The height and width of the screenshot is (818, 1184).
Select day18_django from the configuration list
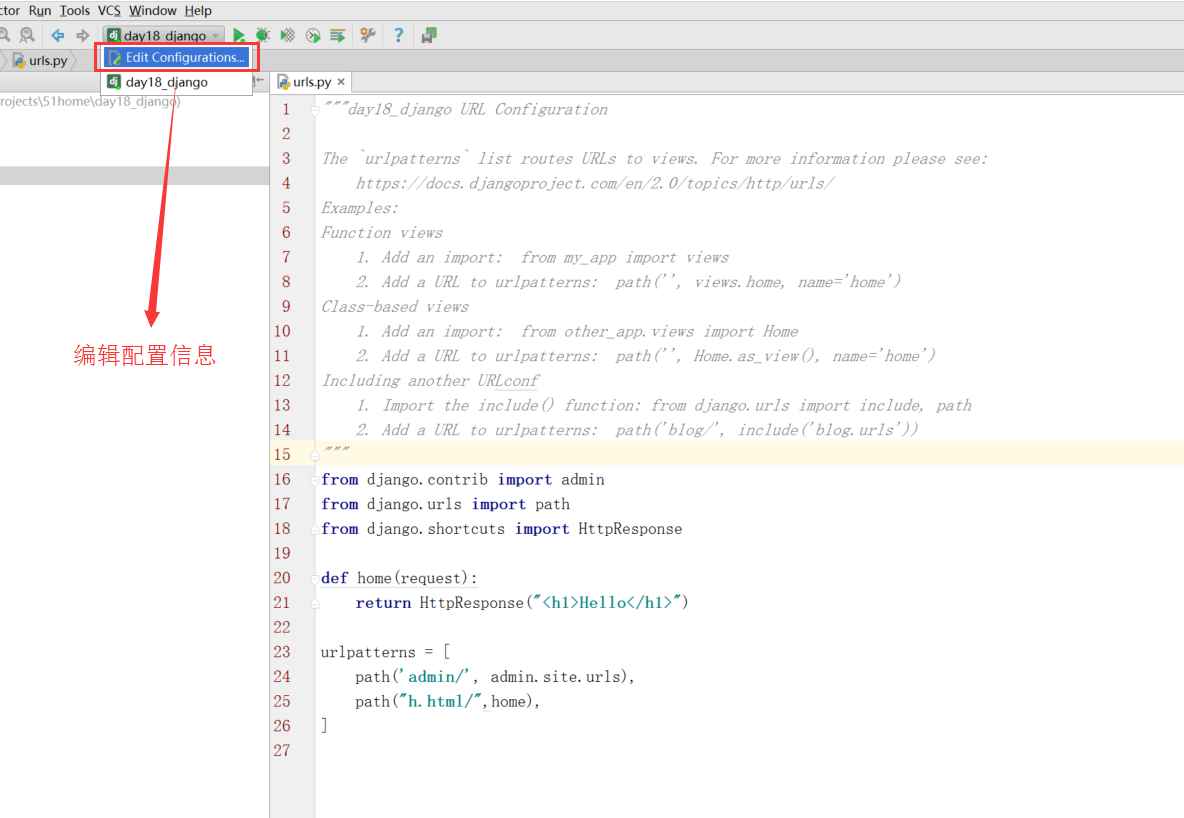[177, 82]
